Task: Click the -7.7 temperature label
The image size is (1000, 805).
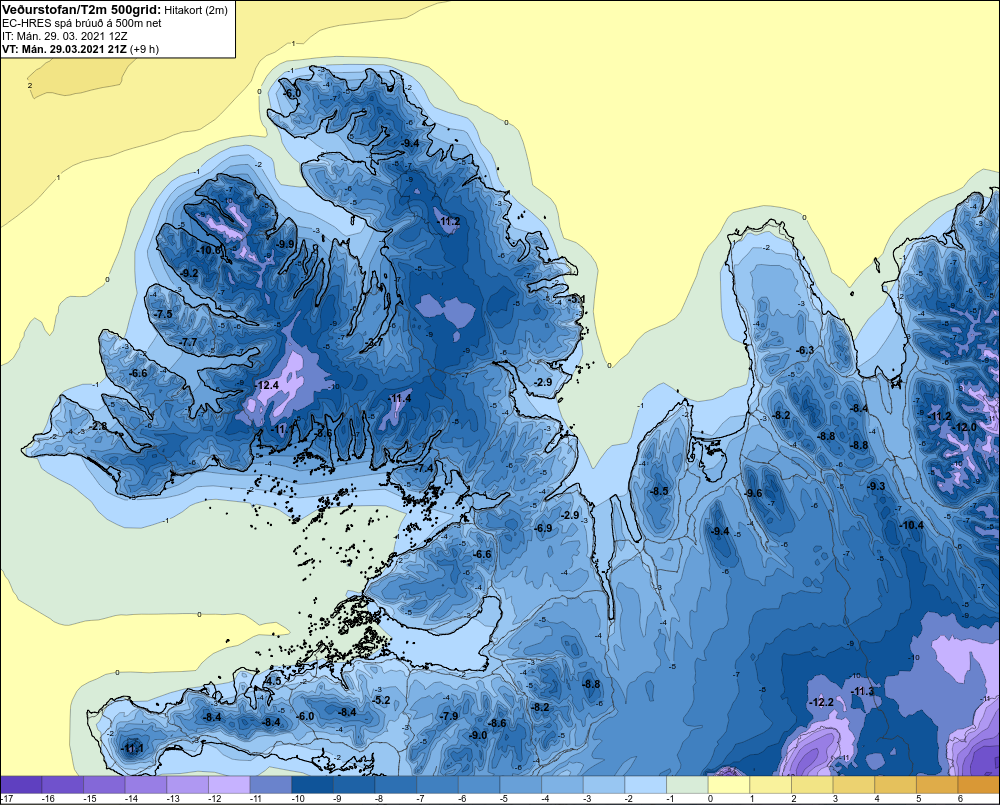Action: [x=188, y=343]
